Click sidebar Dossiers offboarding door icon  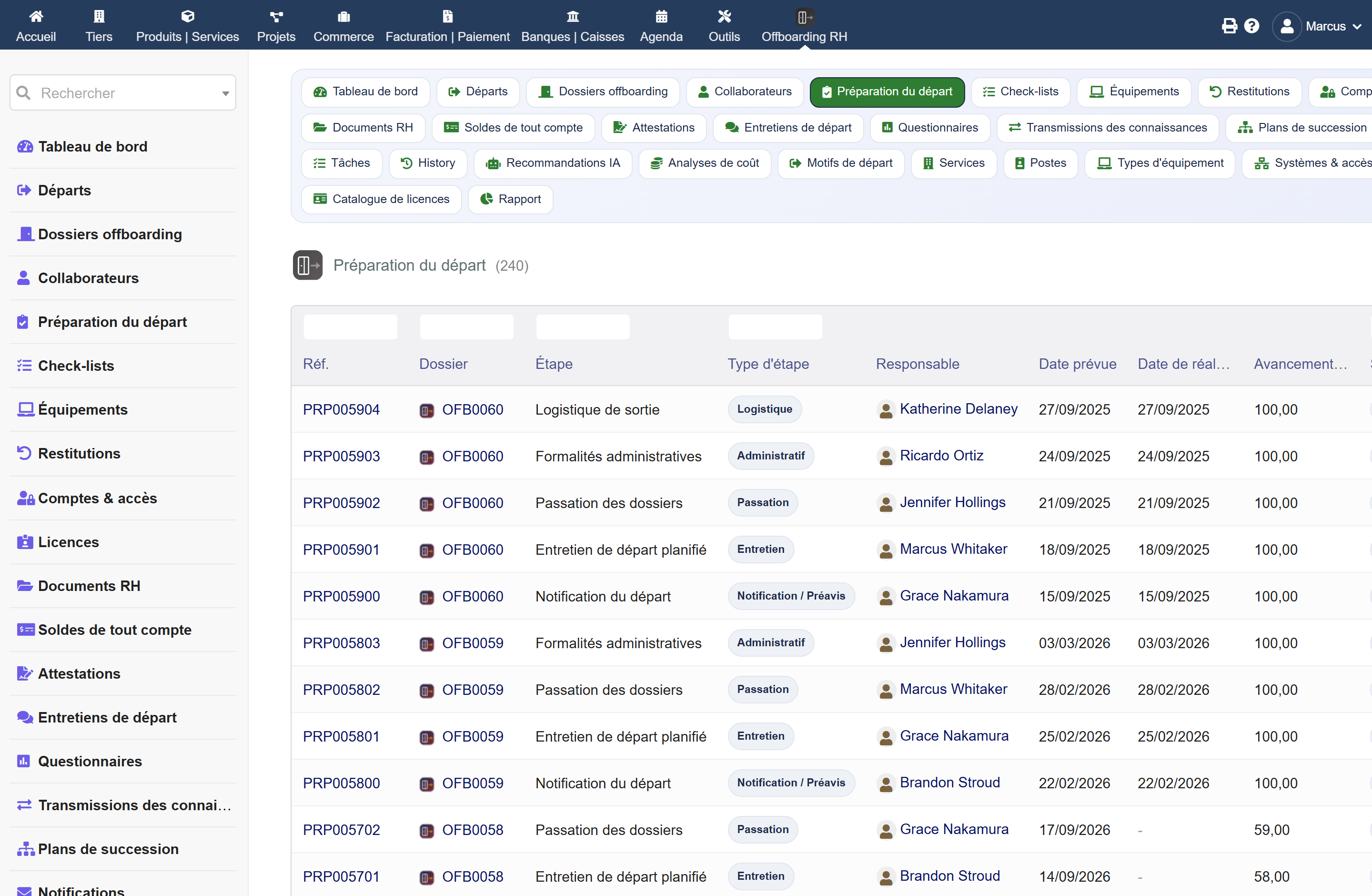click(25, 234)
